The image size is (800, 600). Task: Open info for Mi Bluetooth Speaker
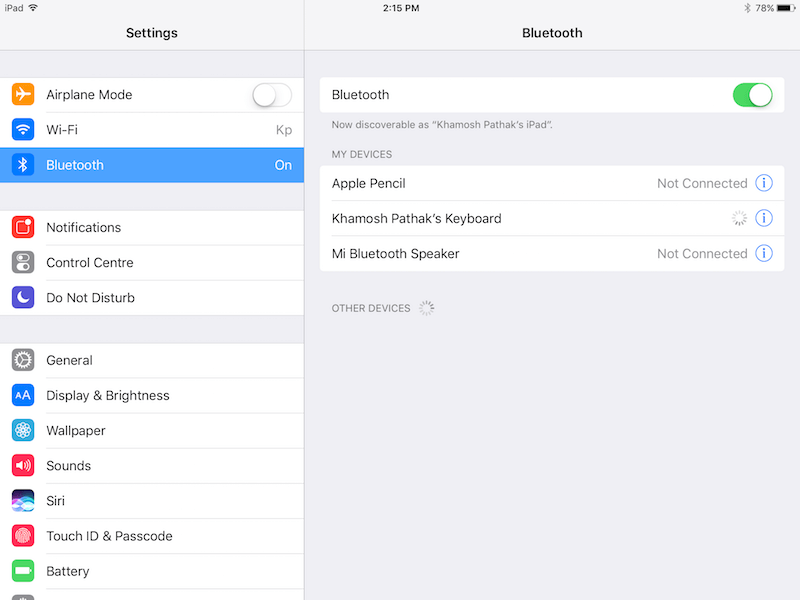coord(764,253)
